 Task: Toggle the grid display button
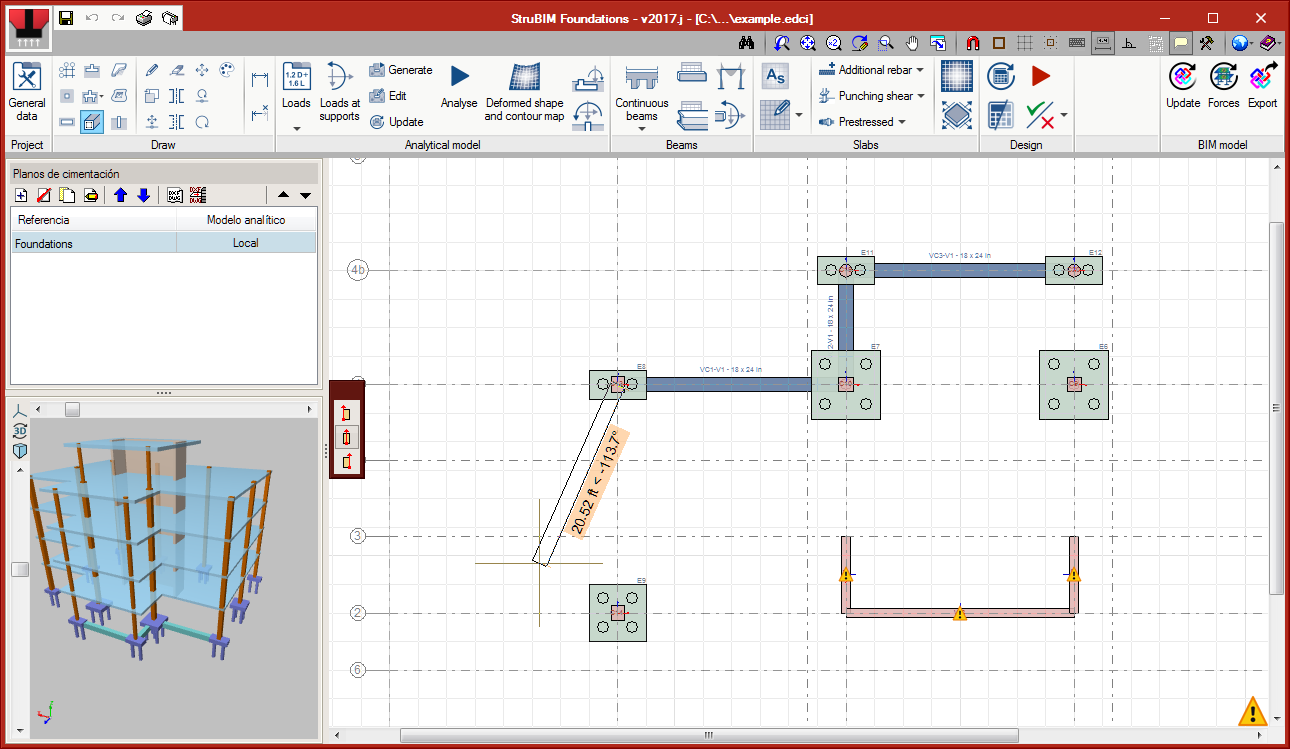(1024, 43)
